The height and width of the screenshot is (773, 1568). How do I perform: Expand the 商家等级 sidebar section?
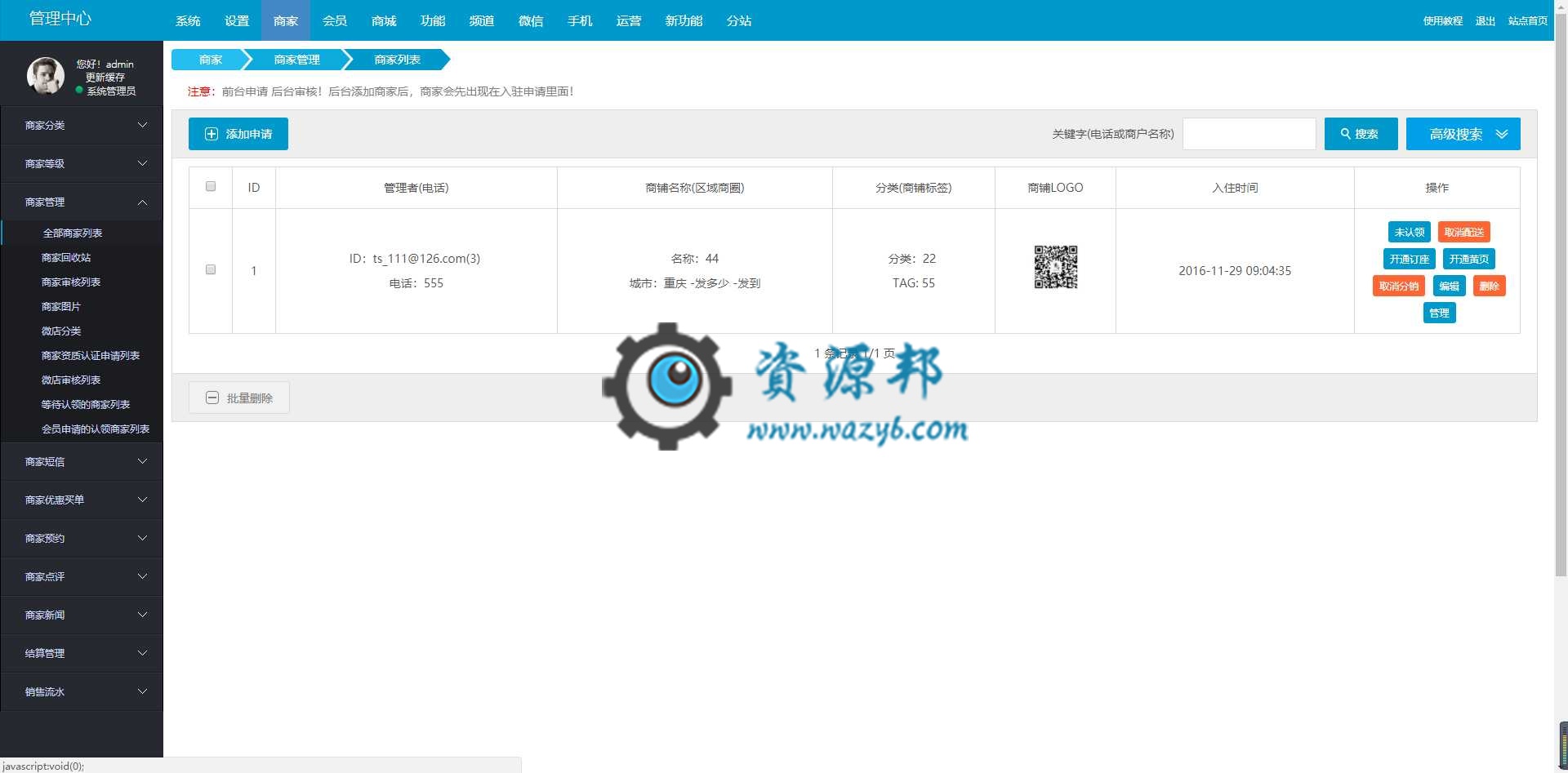pos(82,163)
